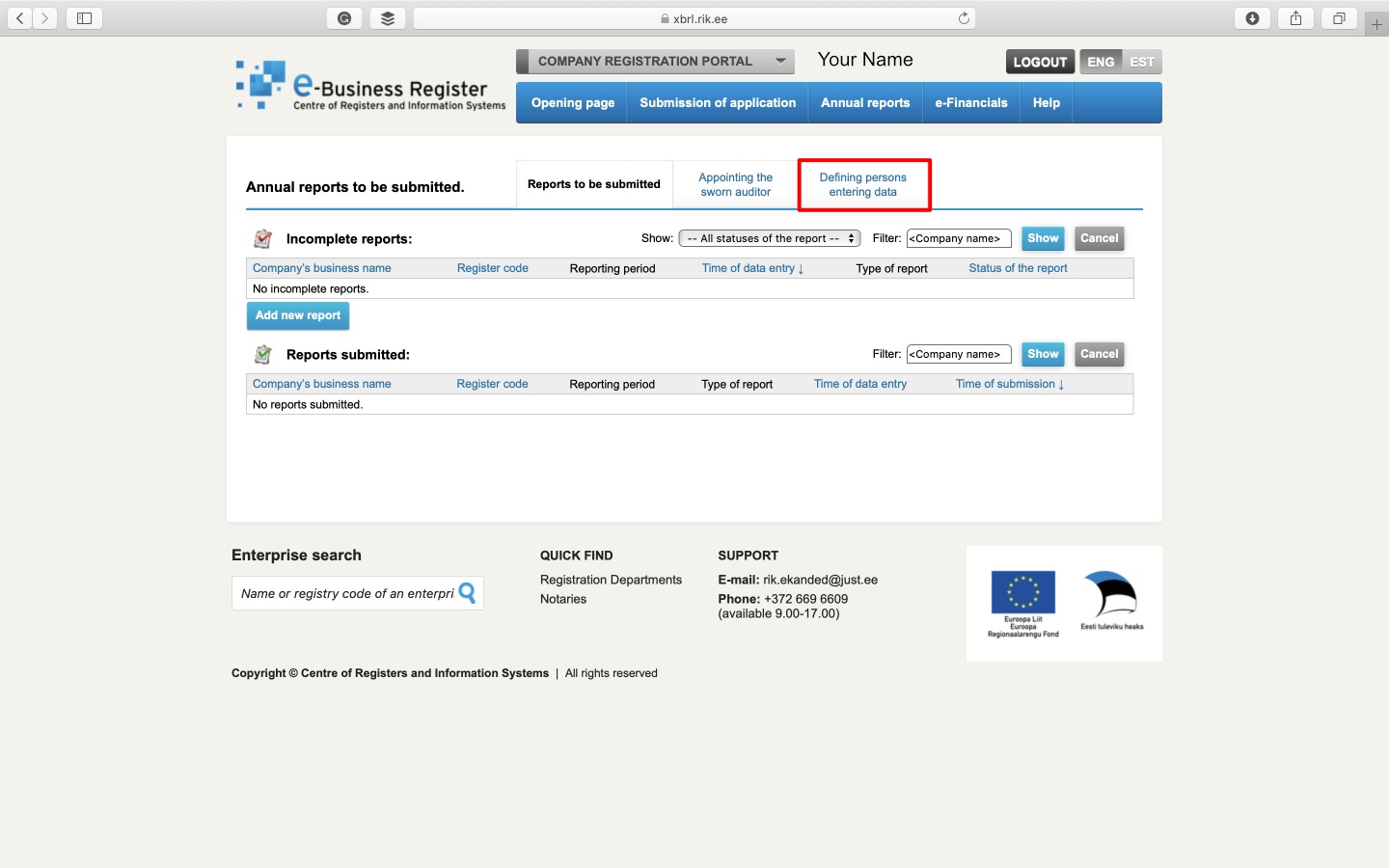The height and width of the screenshot is (868, 1389).
Task: Open the Notaries link under Quick Find
Action: (x=562, y=599)
